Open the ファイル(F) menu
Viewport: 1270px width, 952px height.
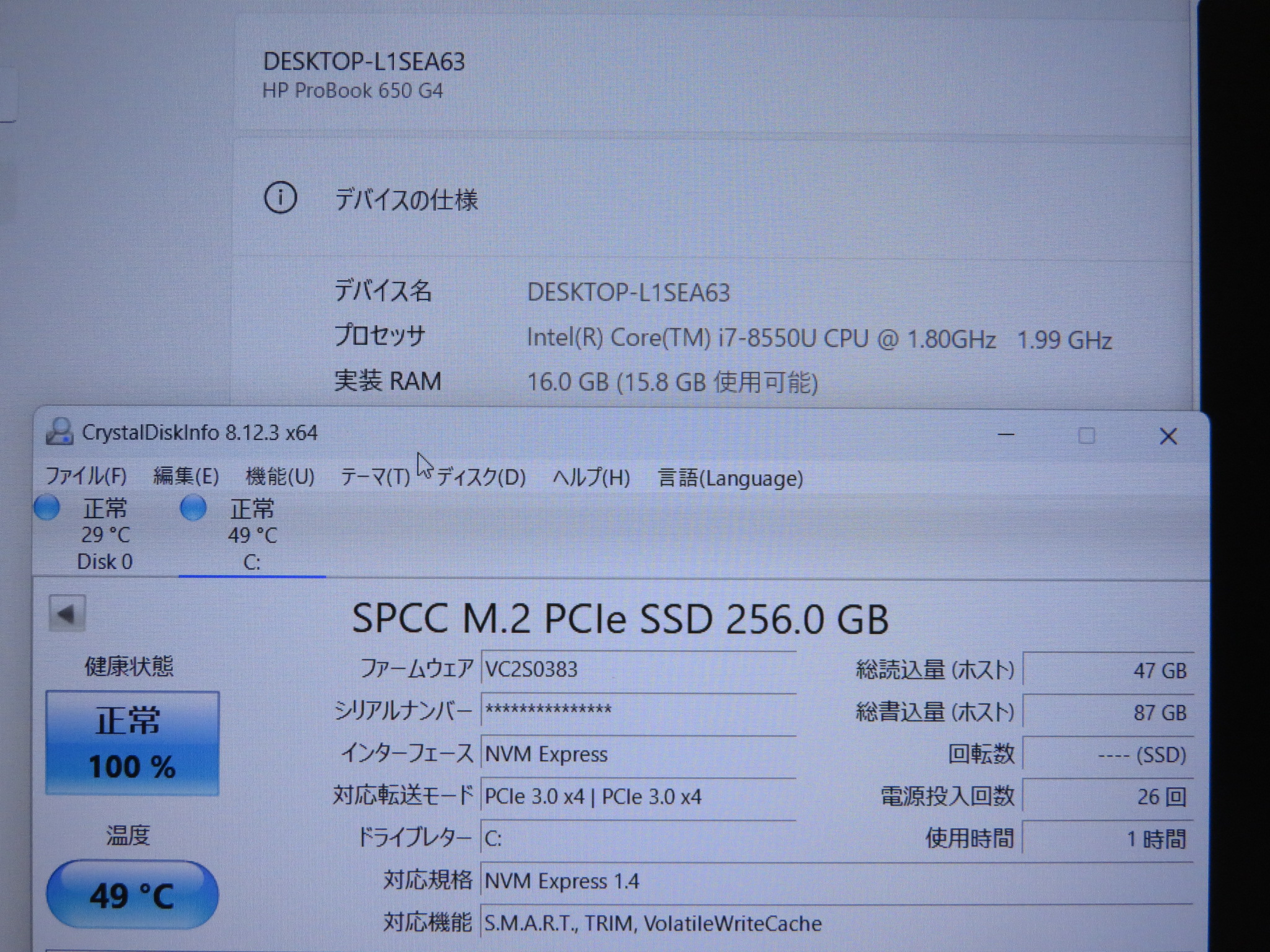point(86,476)
